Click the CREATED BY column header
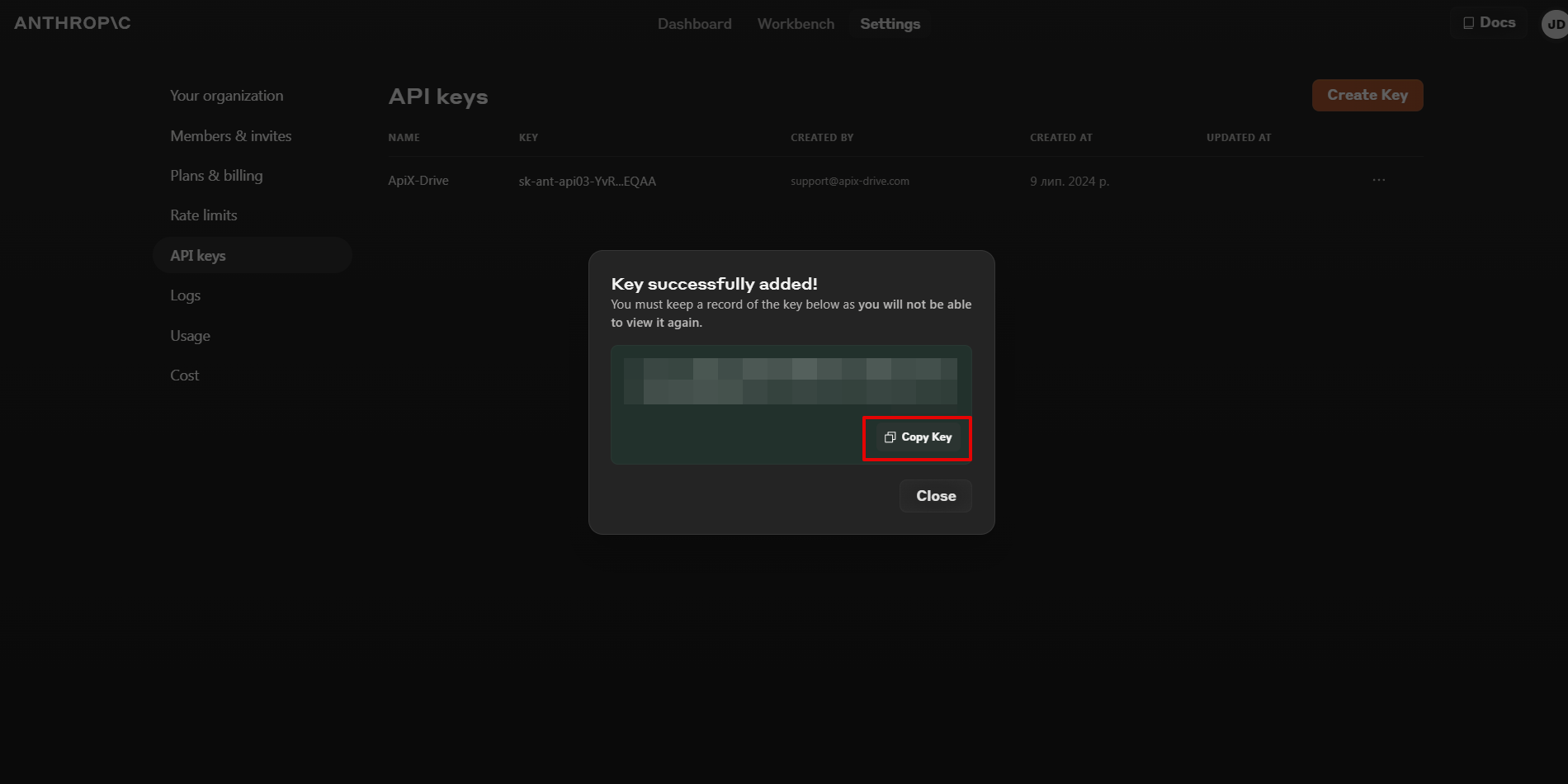The image size is (1568, 784). pyautogui.click(x=822, y=138)
